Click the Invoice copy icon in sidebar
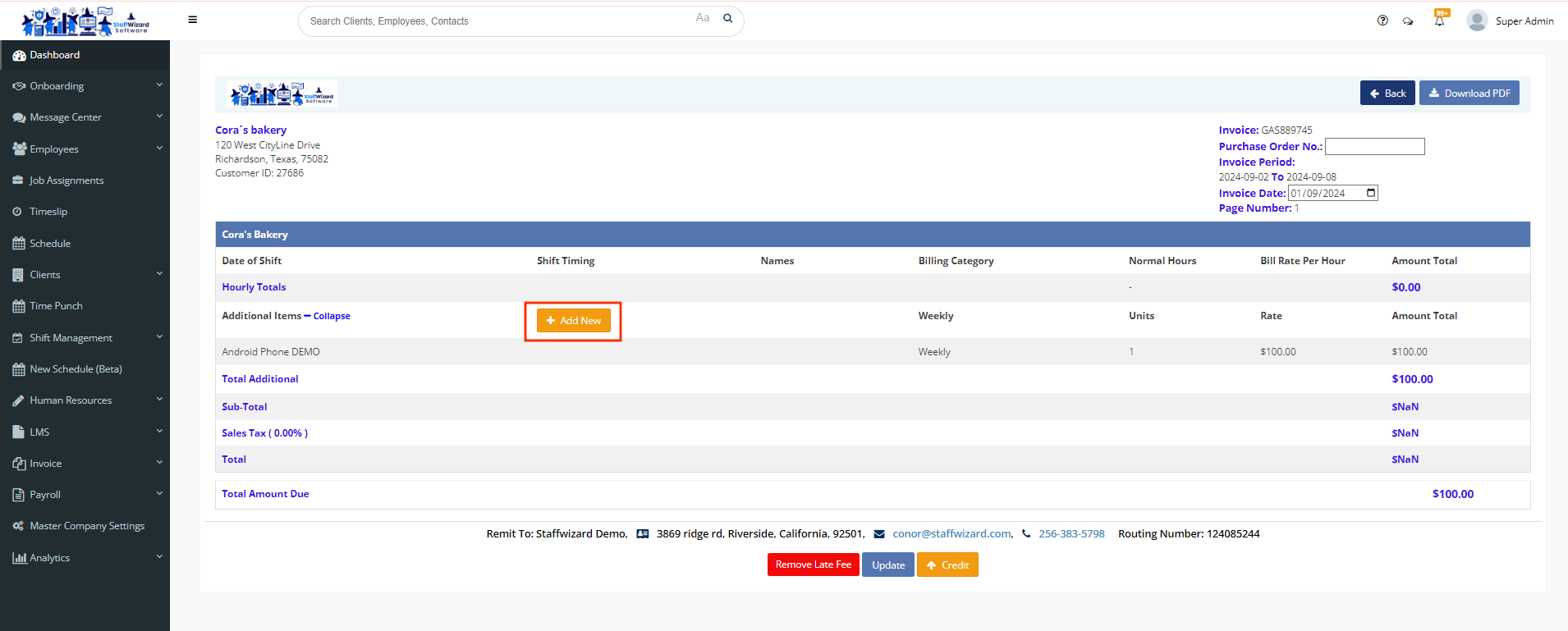The image size is (1568, 631). (x=19, y=464)
